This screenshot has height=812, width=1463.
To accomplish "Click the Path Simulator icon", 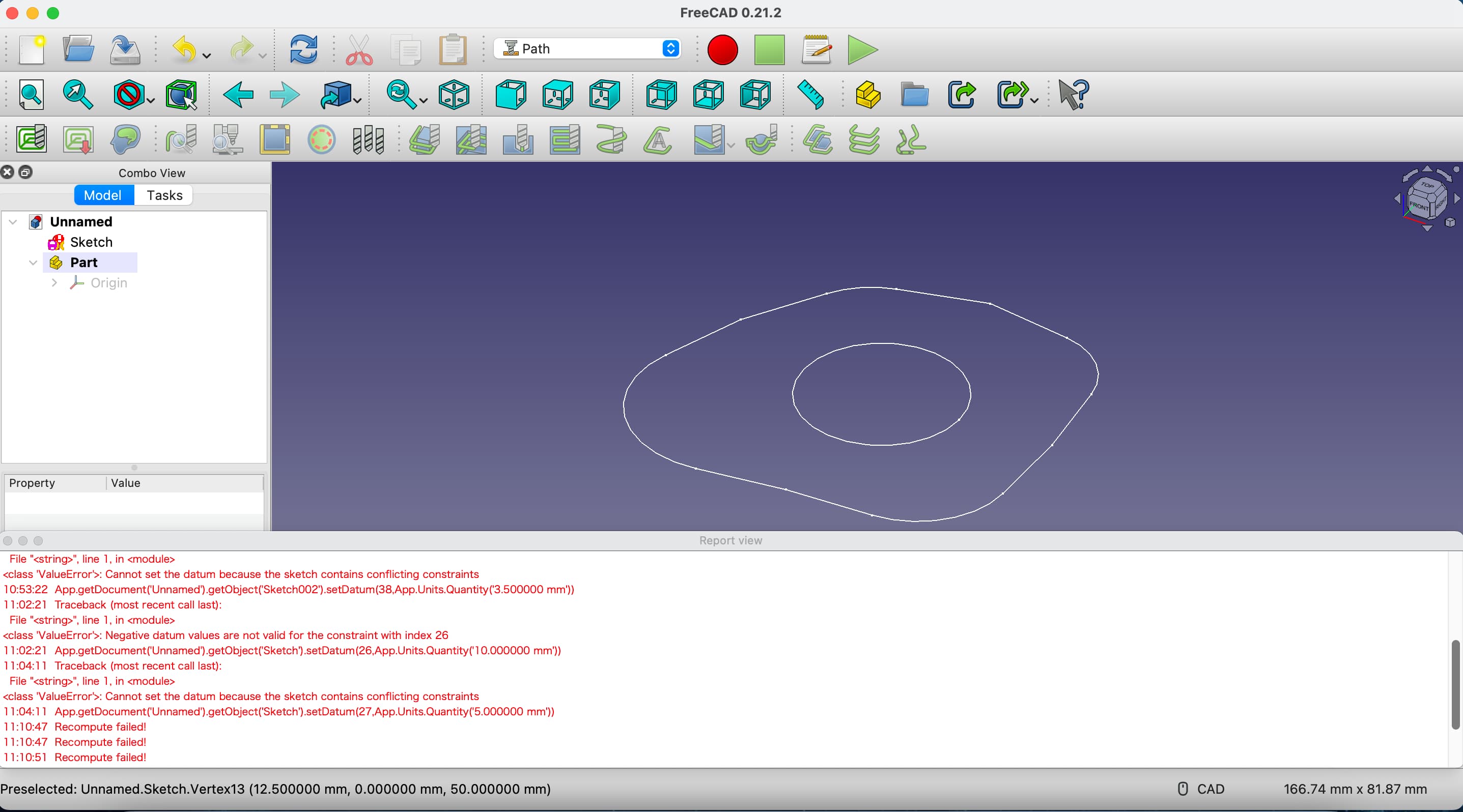I will point(228,139).
